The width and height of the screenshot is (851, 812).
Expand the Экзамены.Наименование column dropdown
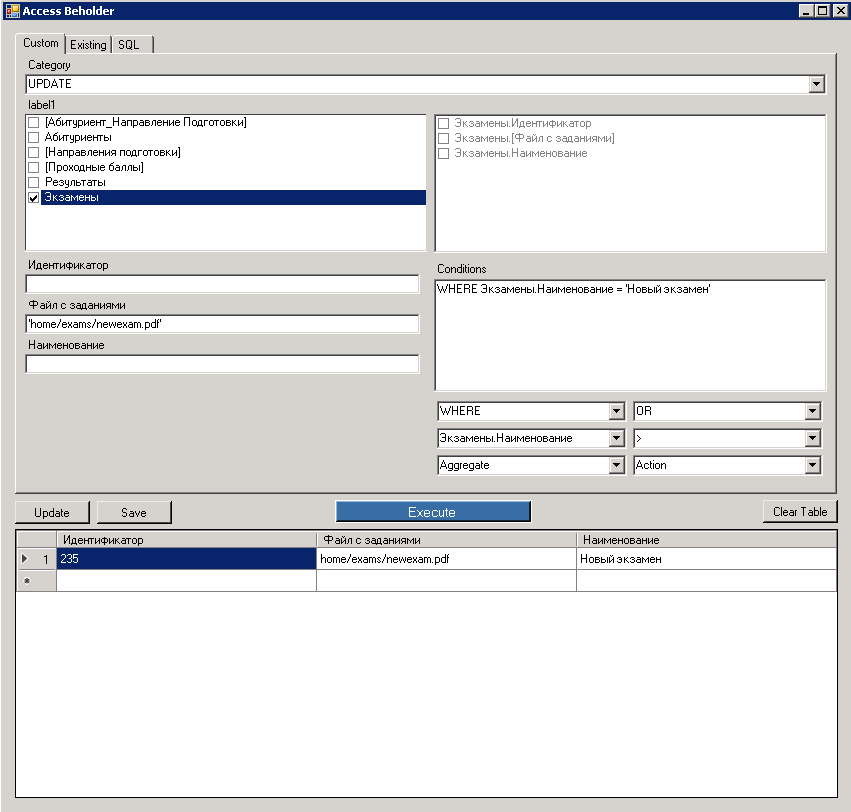click(618, 437)
